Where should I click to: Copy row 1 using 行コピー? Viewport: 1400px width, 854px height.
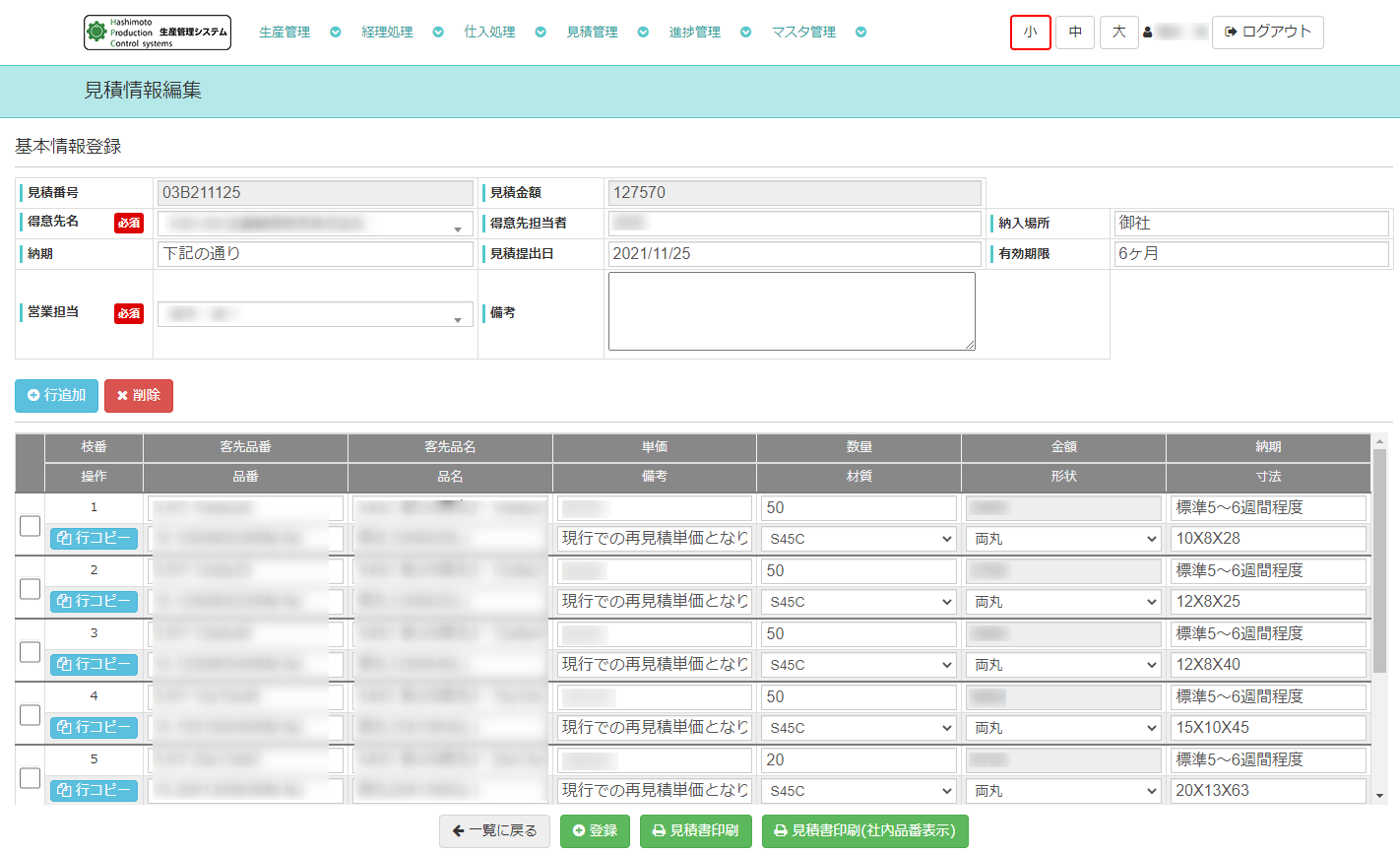pyautogui.click(x=94, y=539)
